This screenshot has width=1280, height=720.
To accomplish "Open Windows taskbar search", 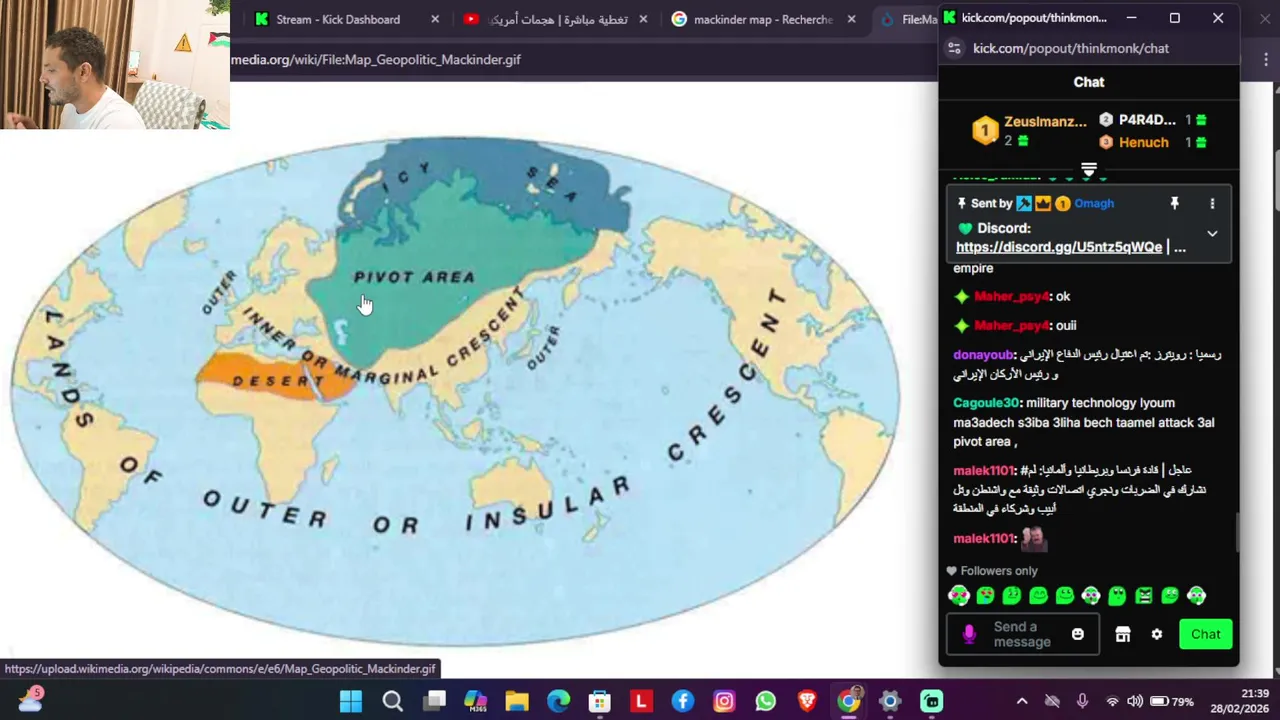I will pyautogui.click(x=392, y=701).
